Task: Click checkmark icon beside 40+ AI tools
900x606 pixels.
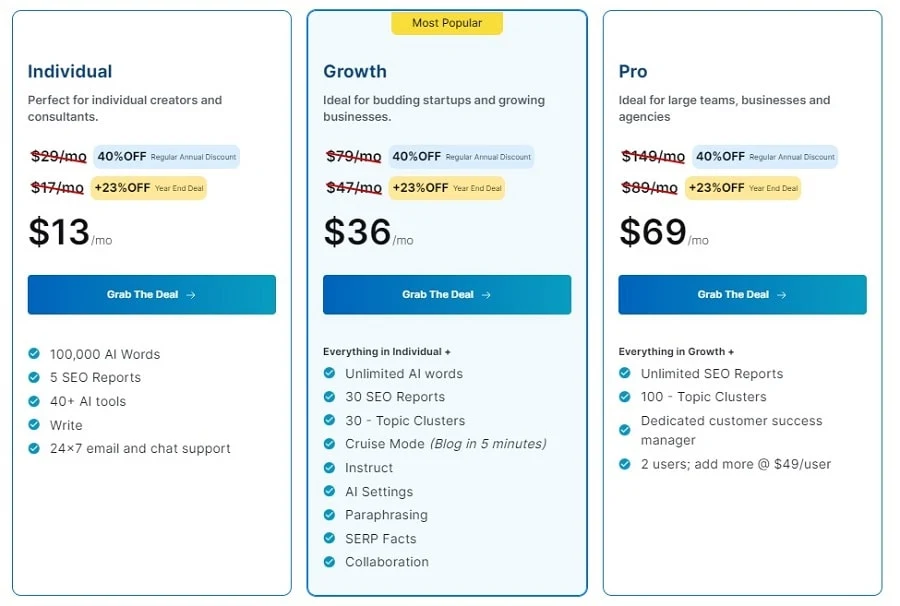Action: point(34,401)
